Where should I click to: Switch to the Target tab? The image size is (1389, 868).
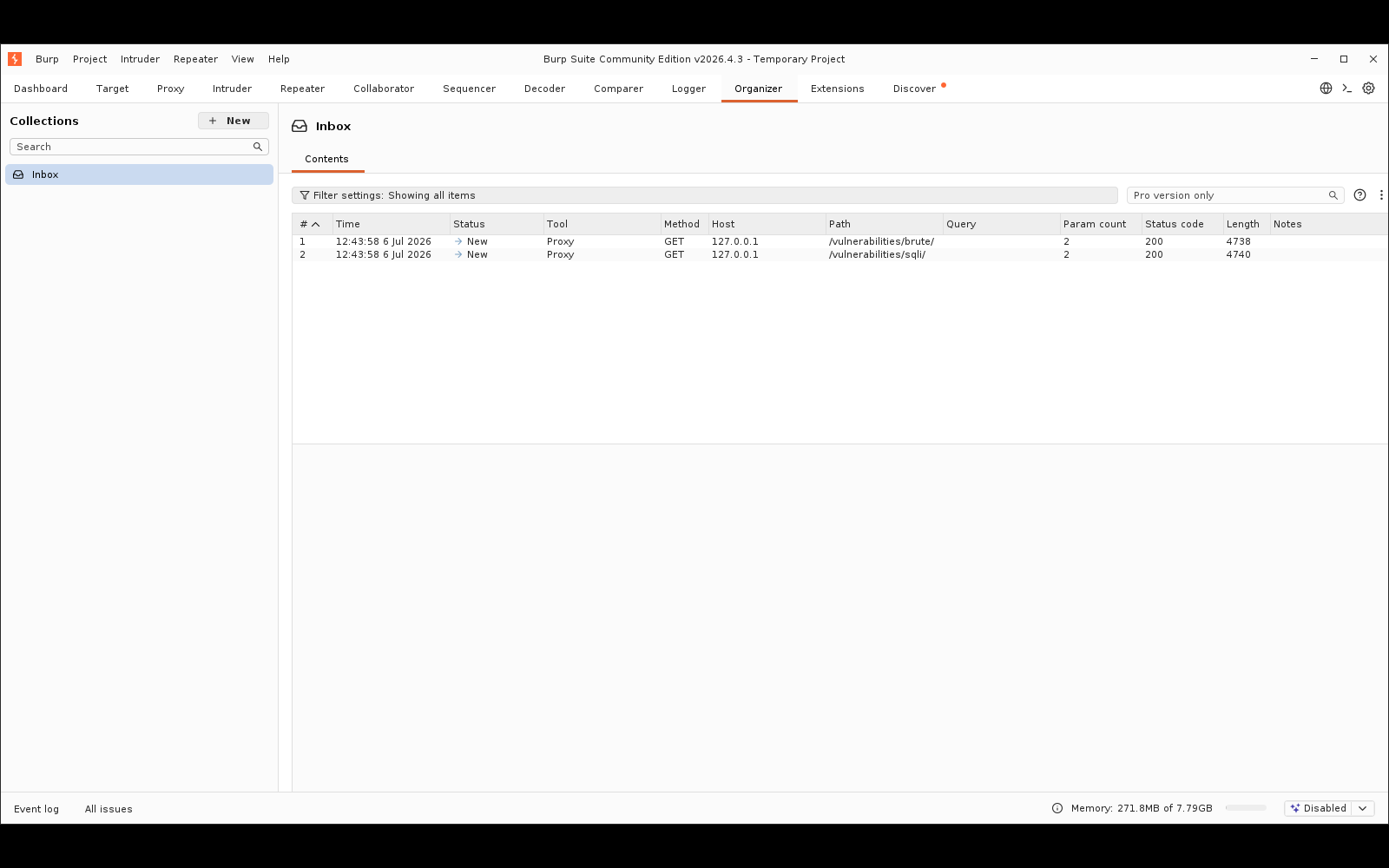coord(112,89)
